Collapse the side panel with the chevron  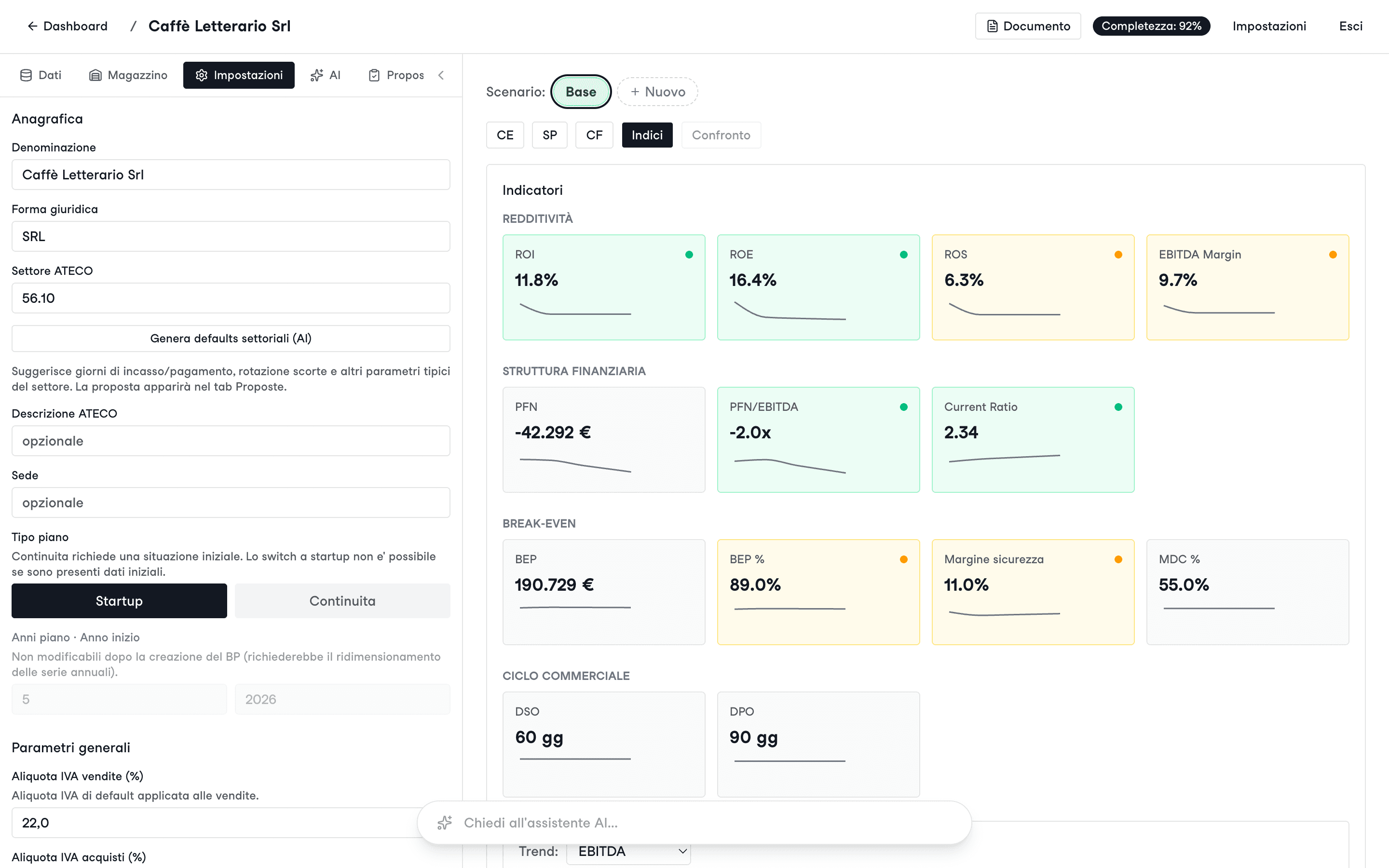[x=441, y=75]
